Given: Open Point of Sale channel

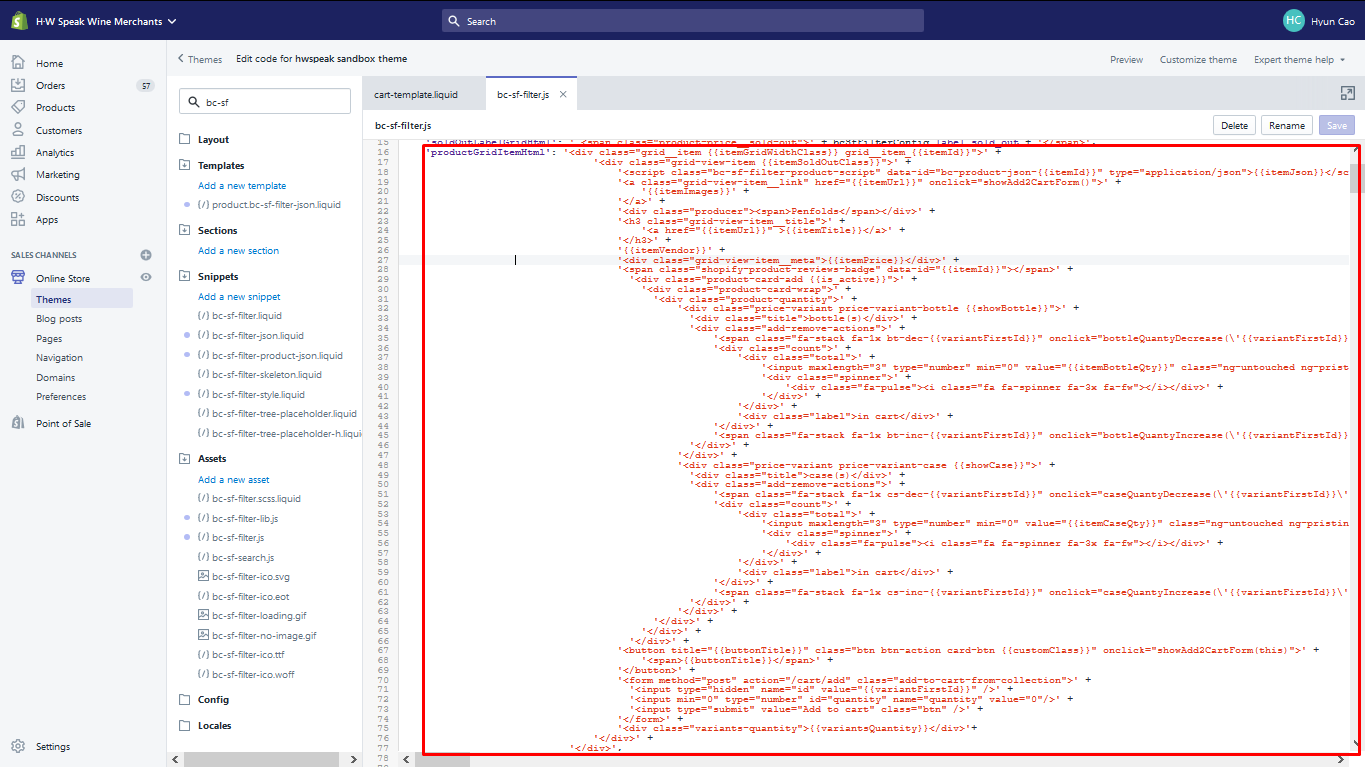Looking at the screenshot, I should [63, 423].
